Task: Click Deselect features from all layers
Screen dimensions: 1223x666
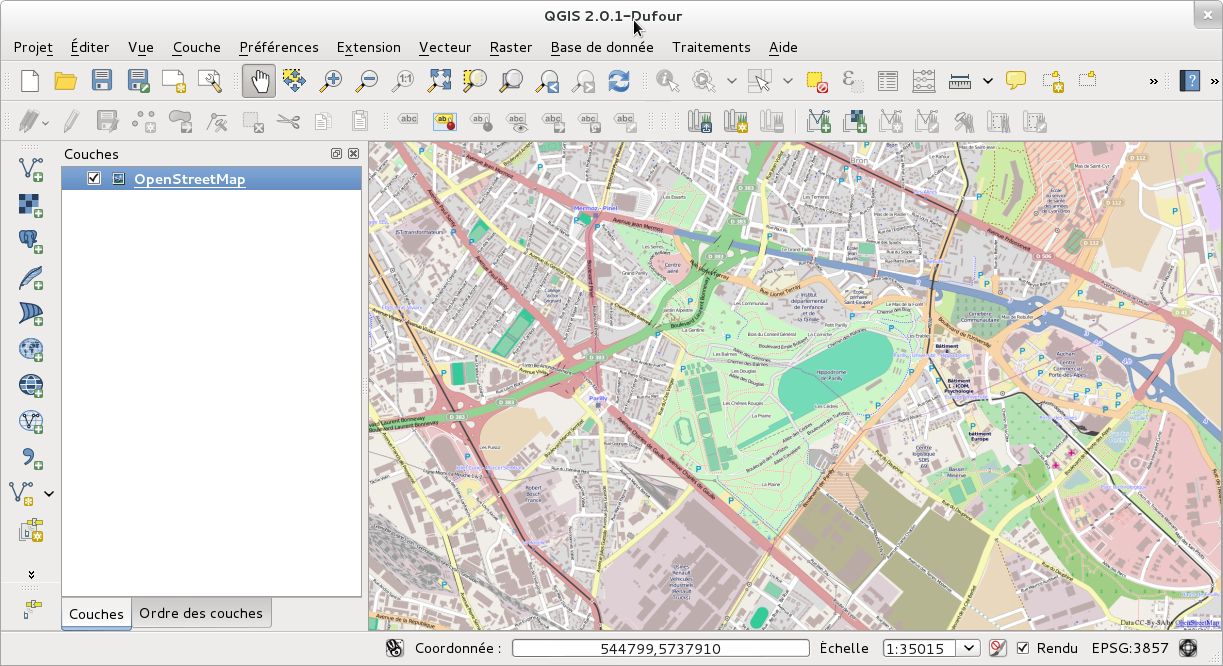Action: tap(818, 81)
